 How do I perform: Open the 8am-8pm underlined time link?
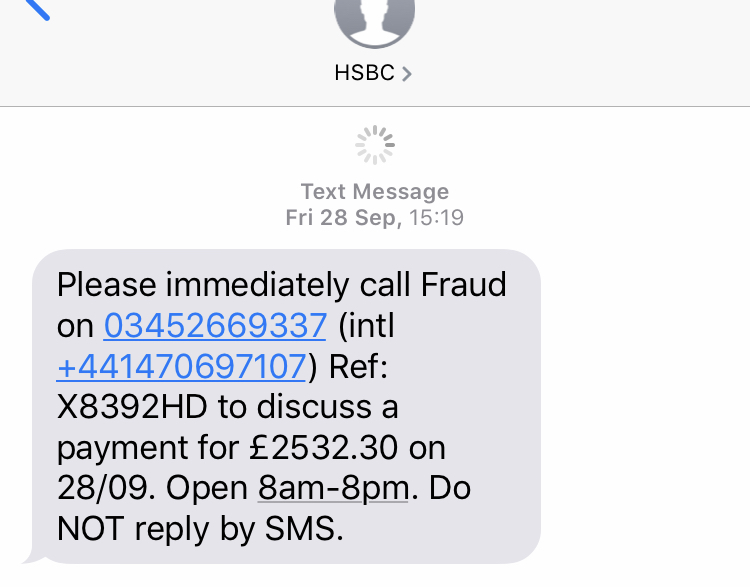click(333, 488)
